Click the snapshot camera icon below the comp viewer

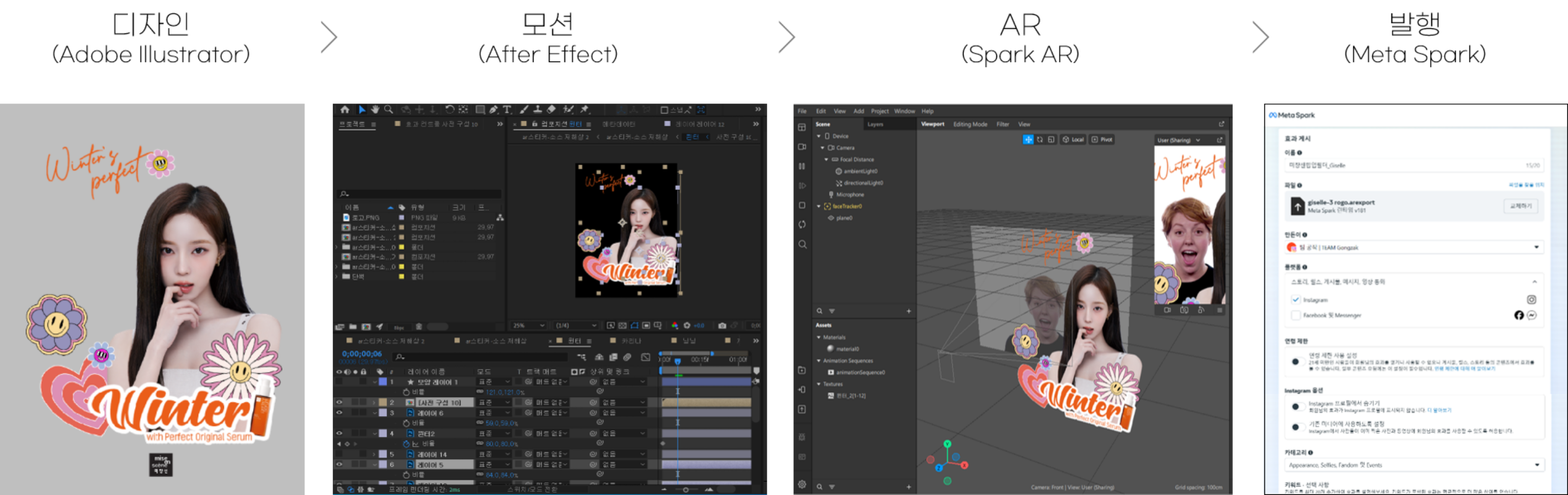(x=722, y=325)
